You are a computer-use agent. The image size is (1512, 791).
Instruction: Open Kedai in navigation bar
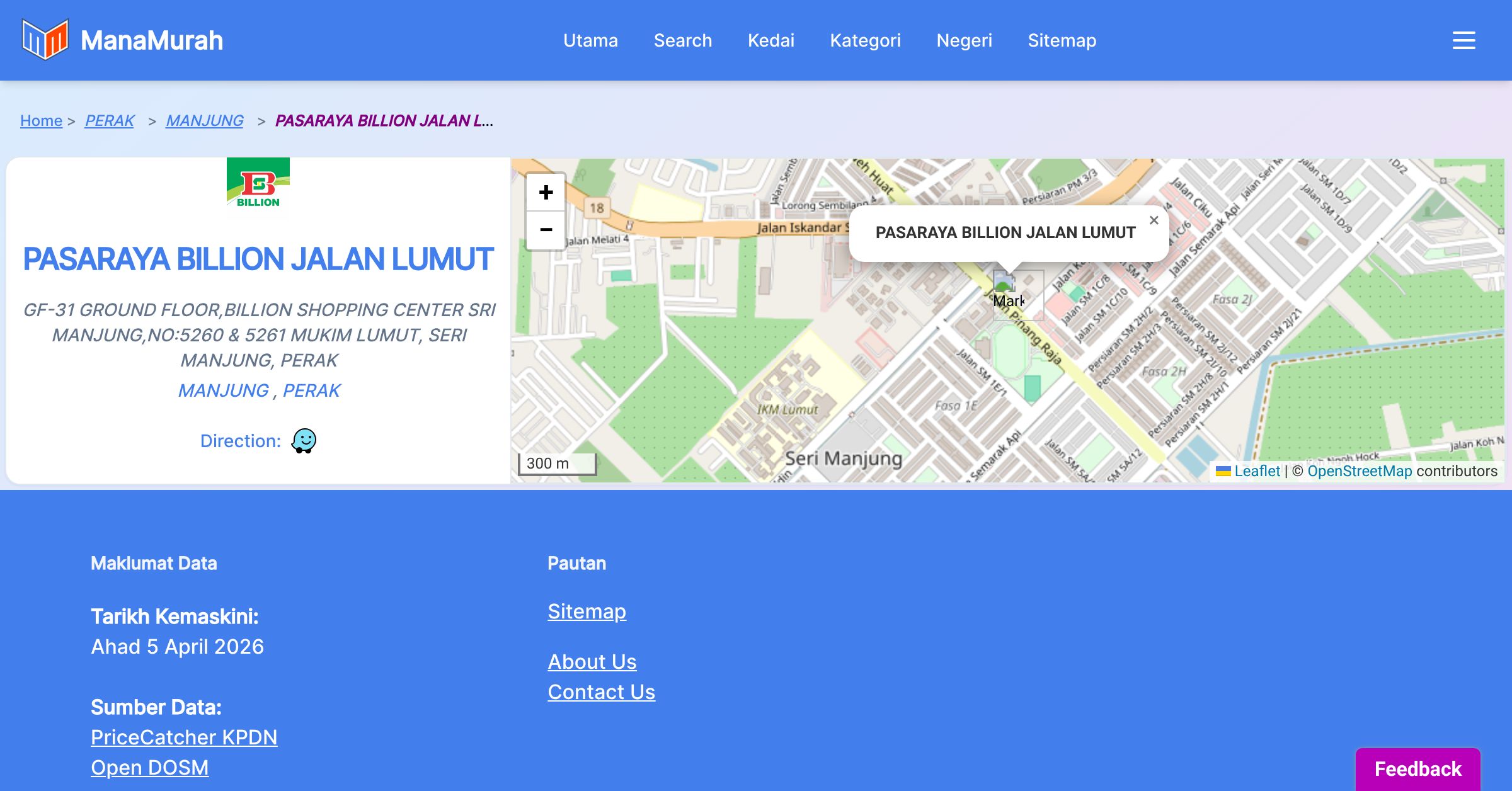(770, 40)
